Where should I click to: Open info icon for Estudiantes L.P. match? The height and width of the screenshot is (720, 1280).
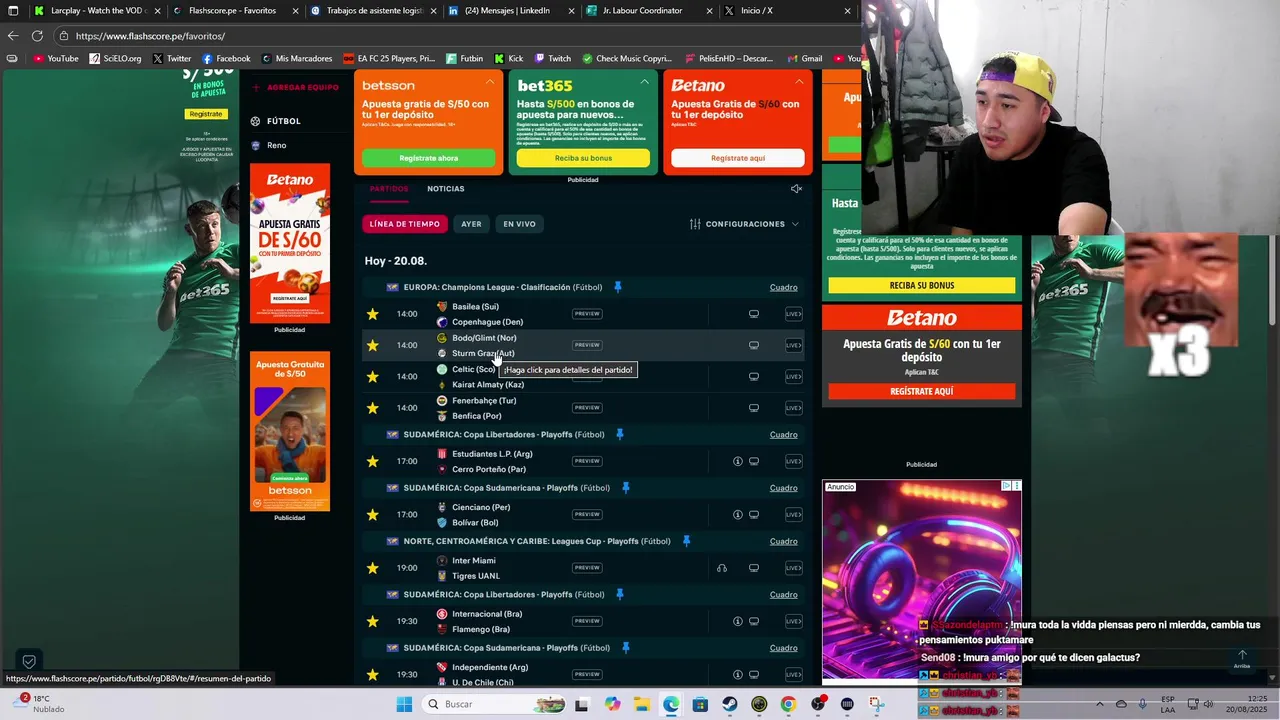pyautogui.click(x=738, y=461)
